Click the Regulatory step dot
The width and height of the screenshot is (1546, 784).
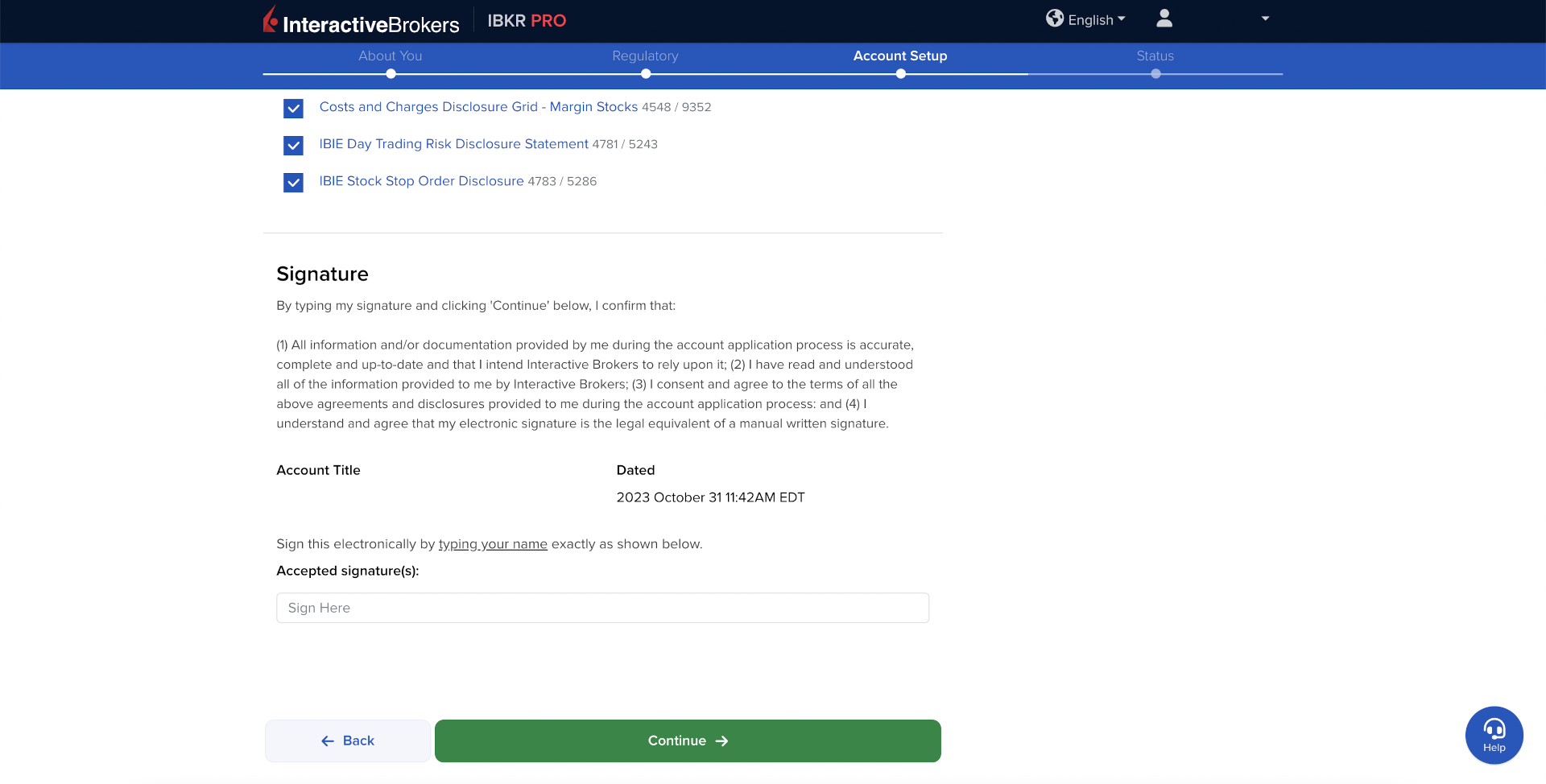(645, 74)
